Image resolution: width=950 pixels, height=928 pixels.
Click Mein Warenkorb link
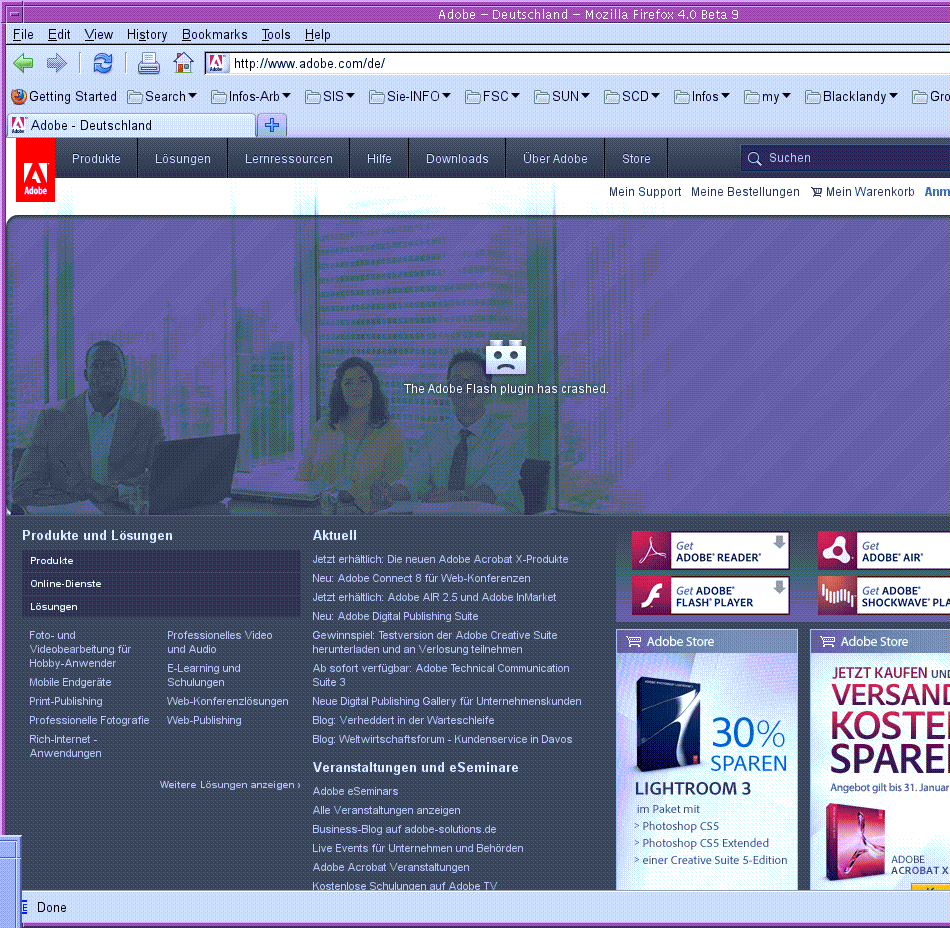click(x=869, y=192)
